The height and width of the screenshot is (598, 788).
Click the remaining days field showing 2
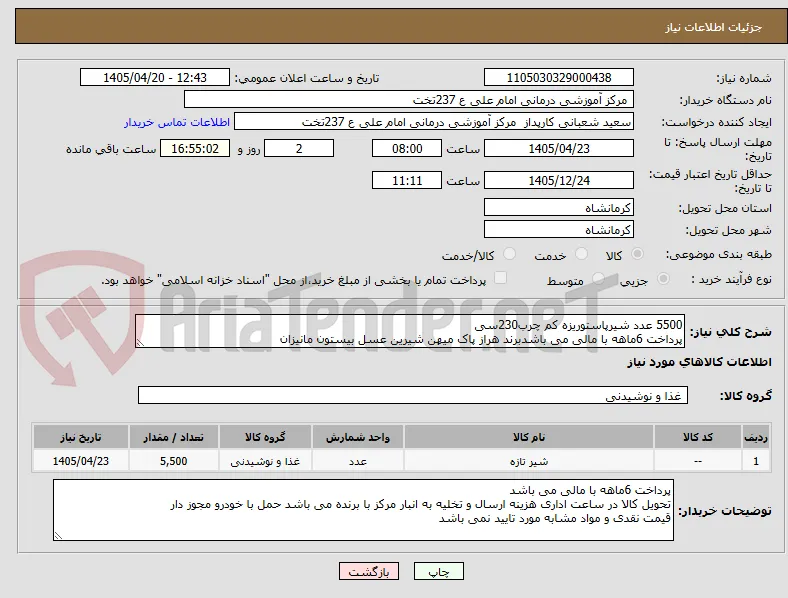pyautogui.click(x=299, y=148)
